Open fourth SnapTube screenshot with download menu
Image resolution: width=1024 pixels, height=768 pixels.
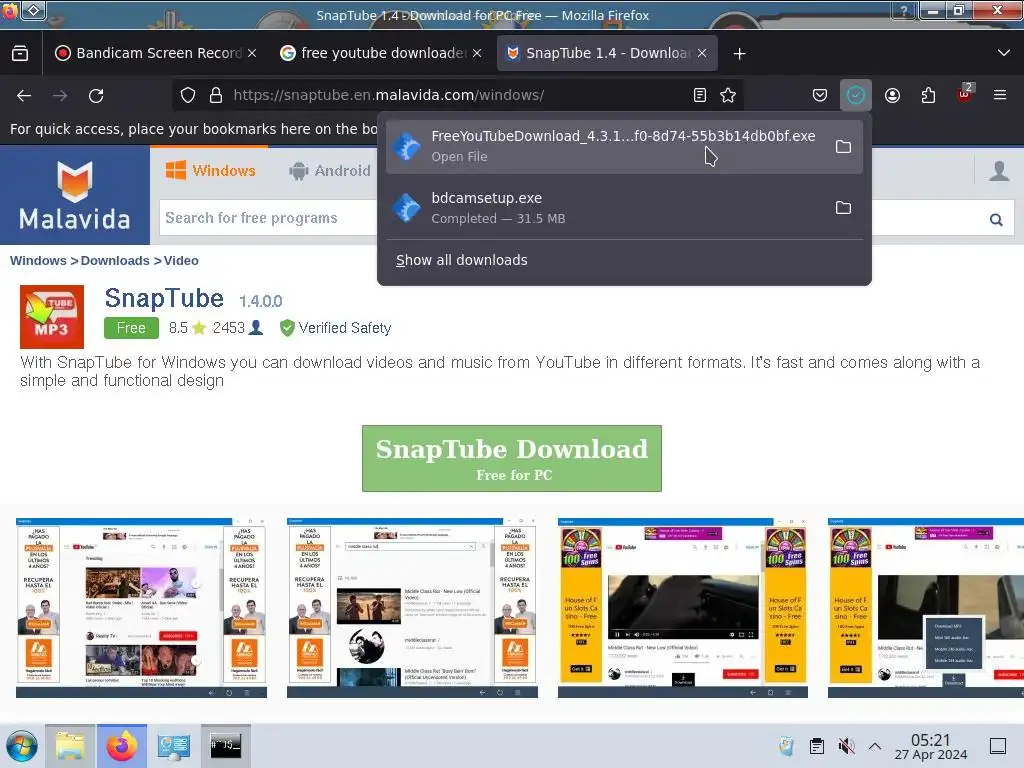[925, 608]
